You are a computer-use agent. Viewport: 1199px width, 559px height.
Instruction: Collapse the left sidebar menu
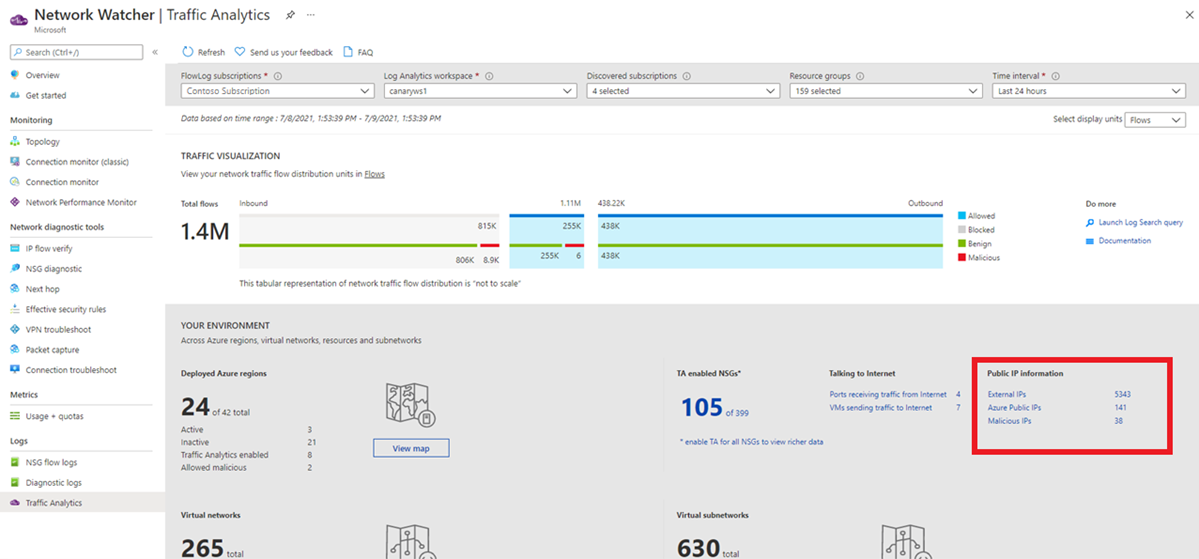click(x=155, y=52)
